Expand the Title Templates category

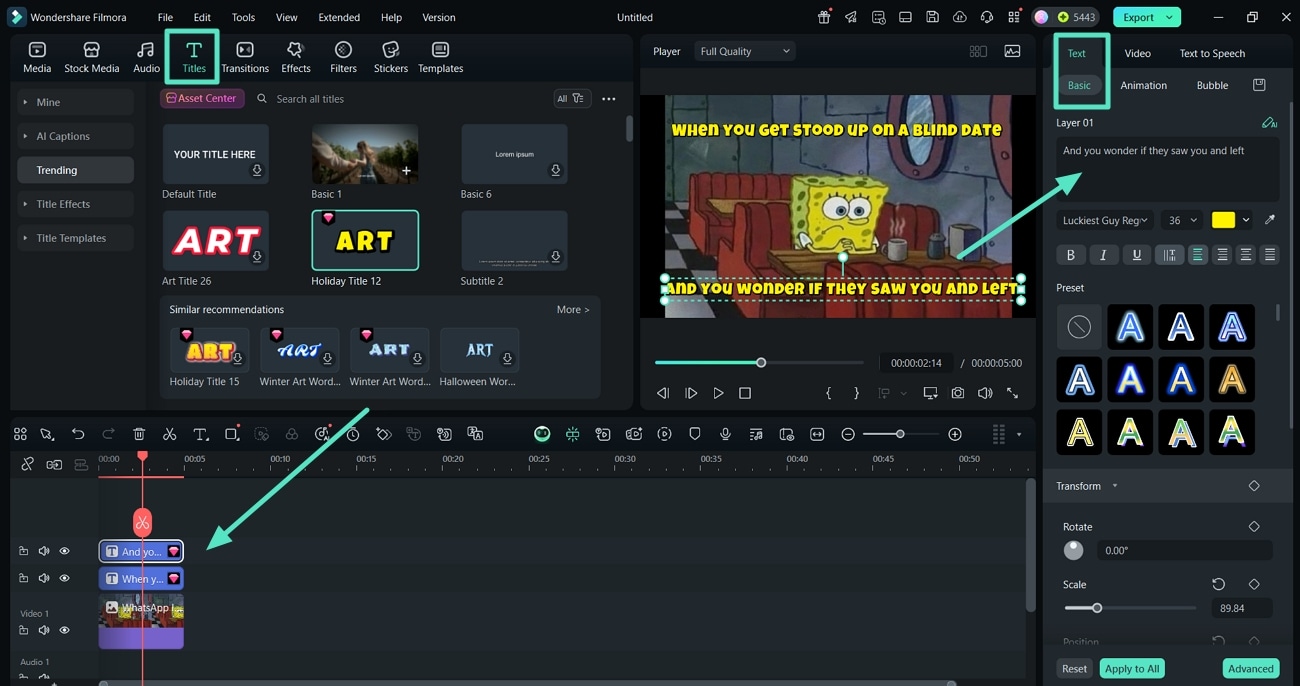click(75, 238)
